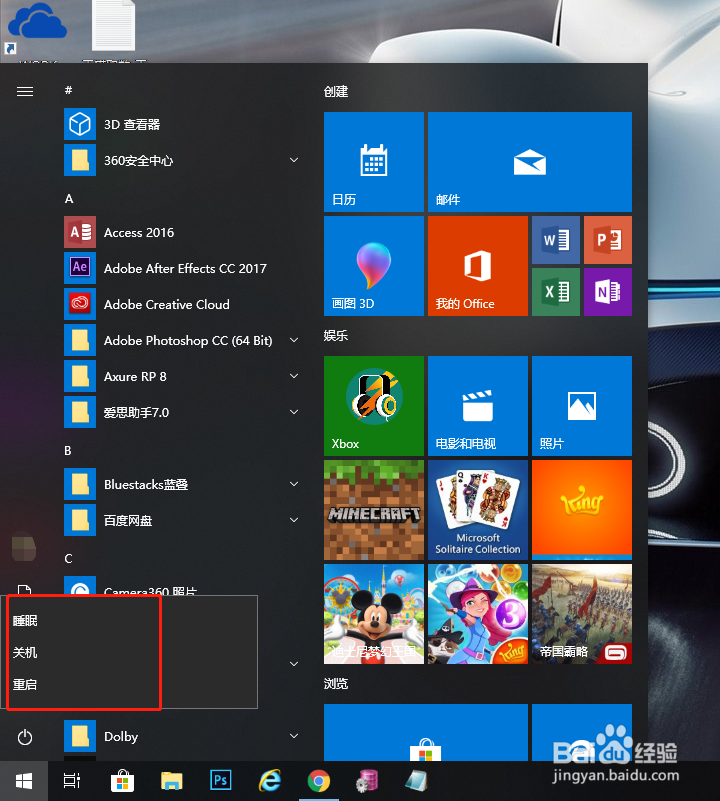Open Google Chrome from the taskbar
720x801 pixels.
tap(318, 781)
